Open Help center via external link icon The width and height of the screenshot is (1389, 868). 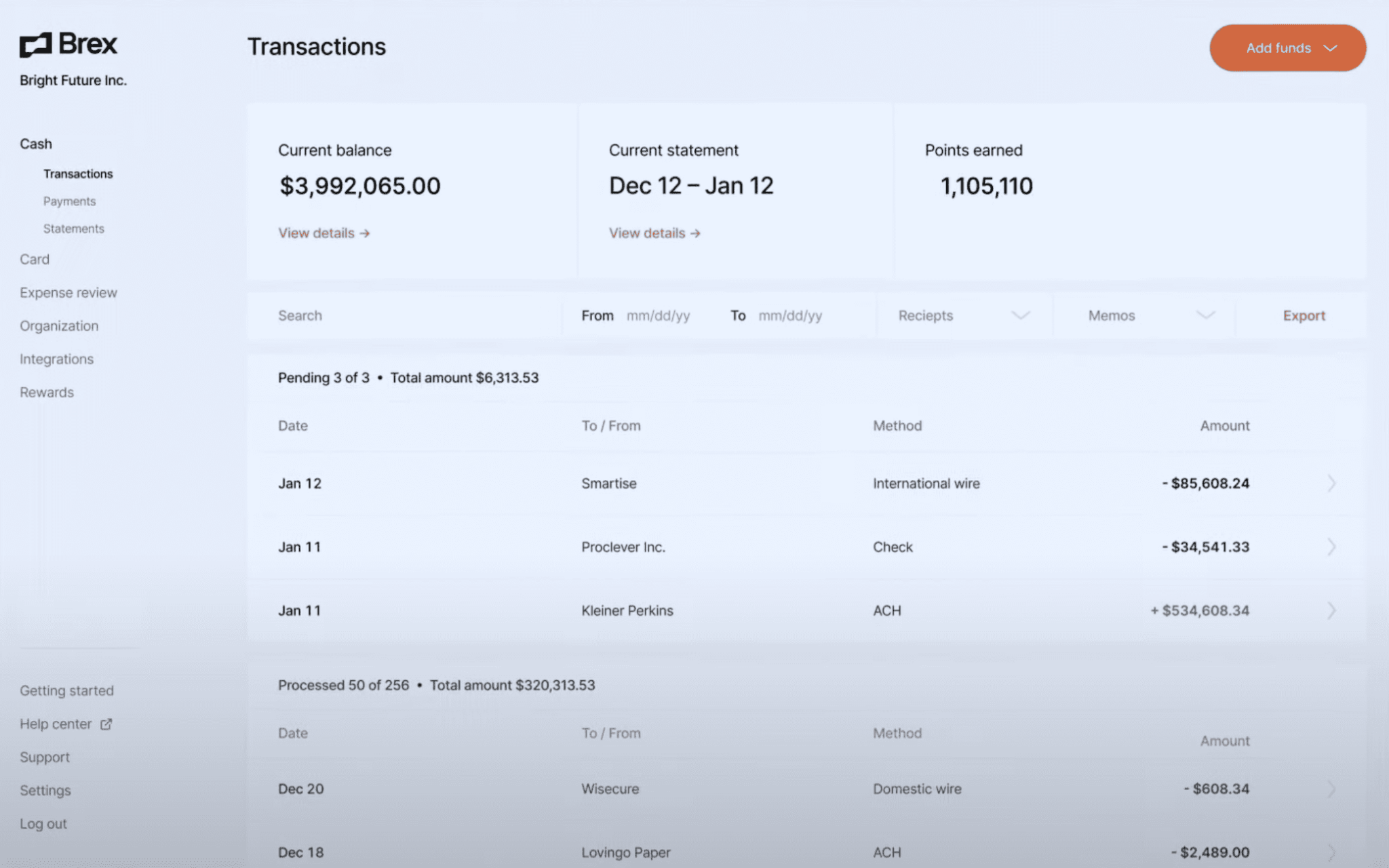tap(106, 724)
